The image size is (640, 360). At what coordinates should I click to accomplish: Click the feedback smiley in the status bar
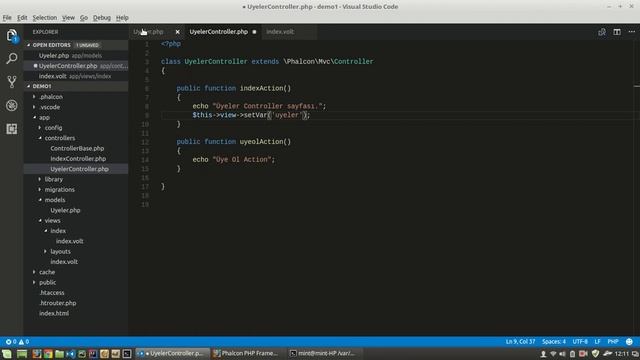click(x=629, y=342)
